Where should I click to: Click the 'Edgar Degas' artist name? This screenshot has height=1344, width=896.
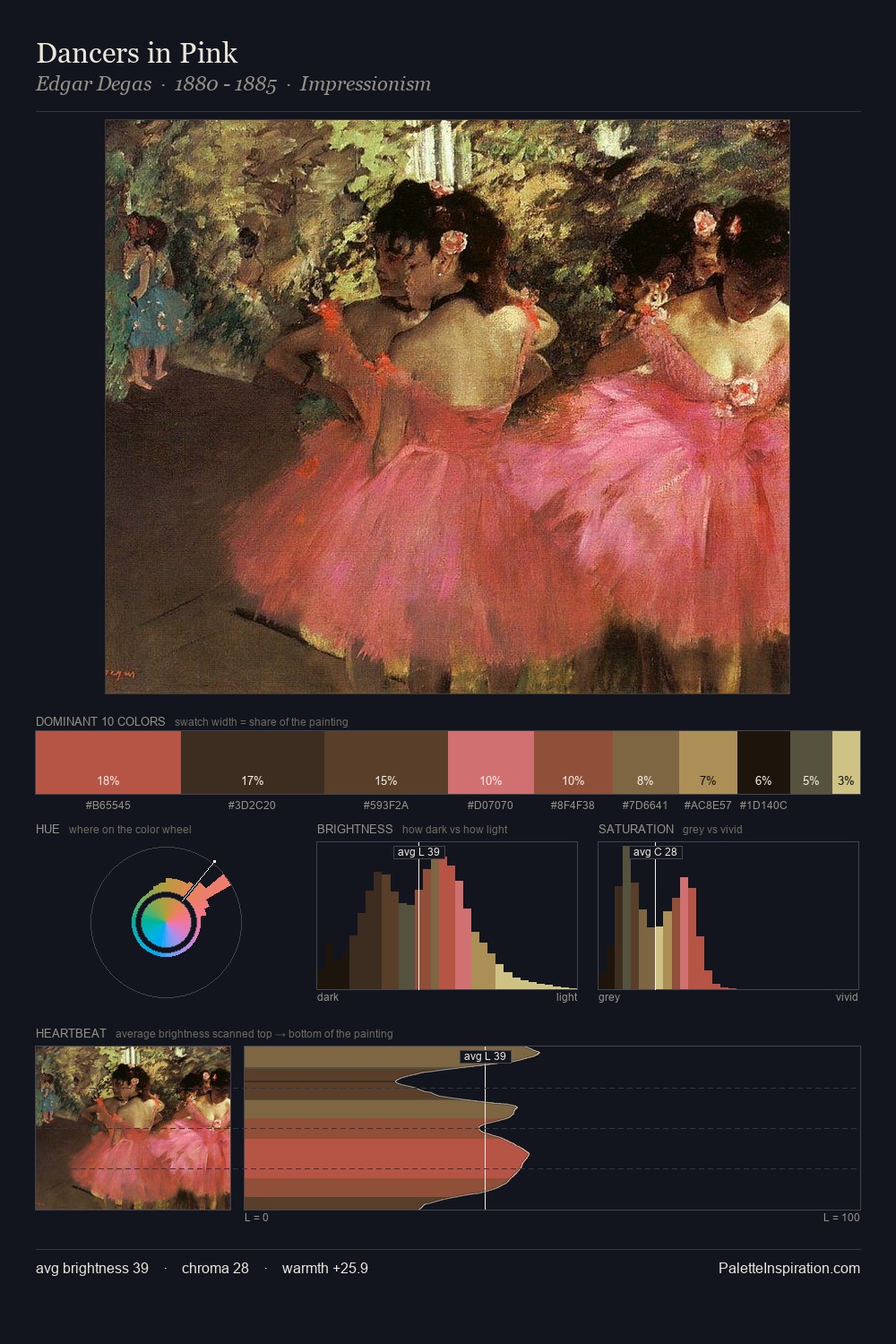[x=94, y=84]
